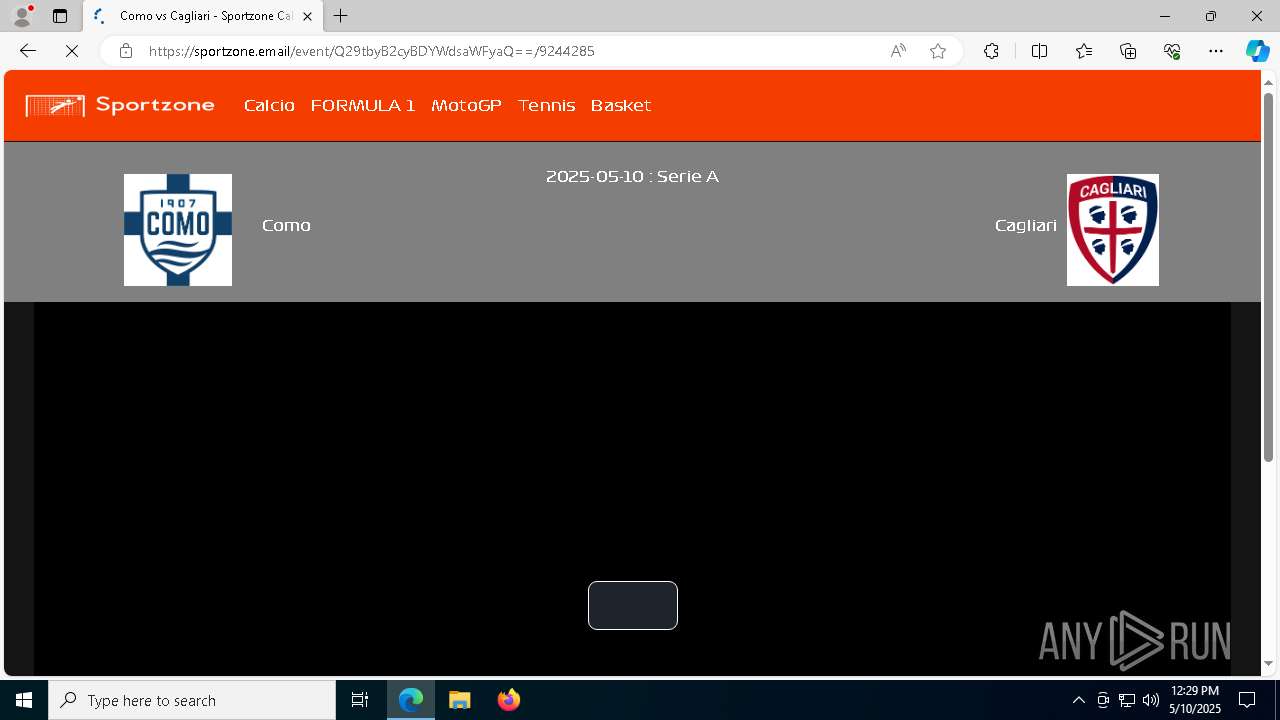Open Microsoft Edge from the taskbar
This screenshot has width=1280, height=720.
point(411,700)
